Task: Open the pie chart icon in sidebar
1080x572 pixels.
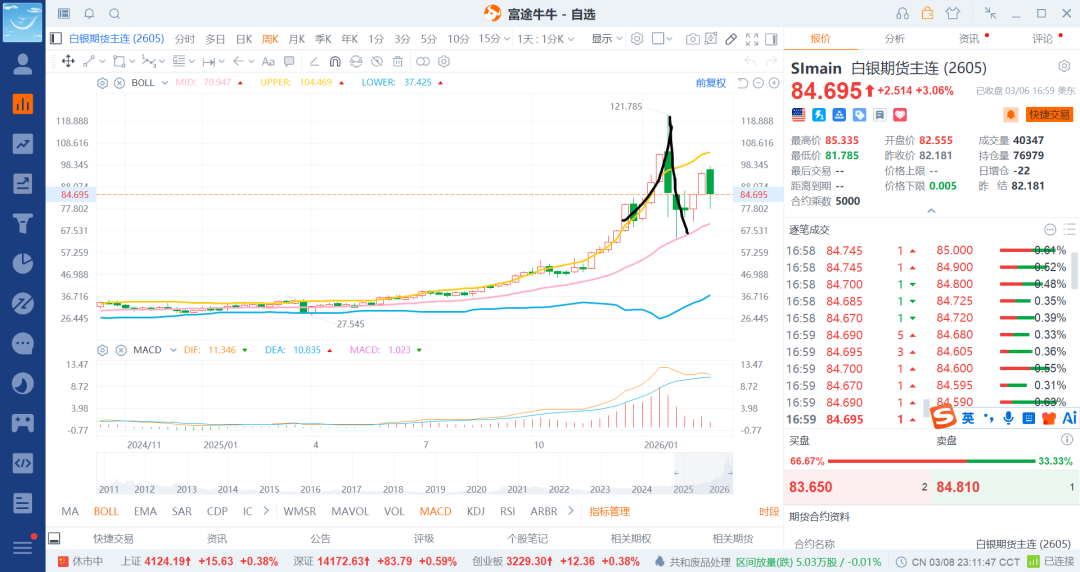Action: (x=23, y=263)
